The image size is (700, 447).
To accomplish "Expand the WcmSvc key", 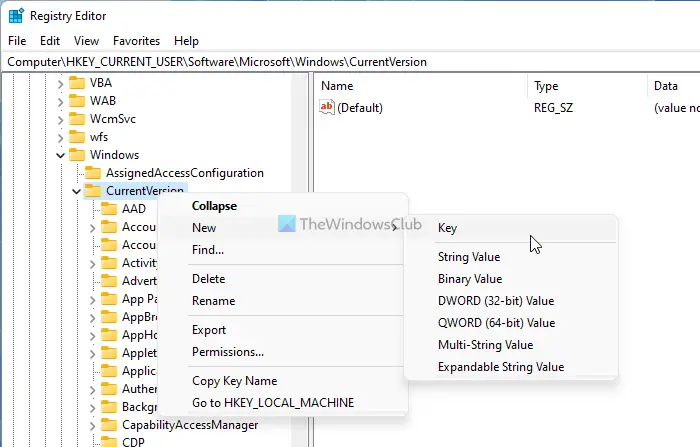I will tap(60, 119).
